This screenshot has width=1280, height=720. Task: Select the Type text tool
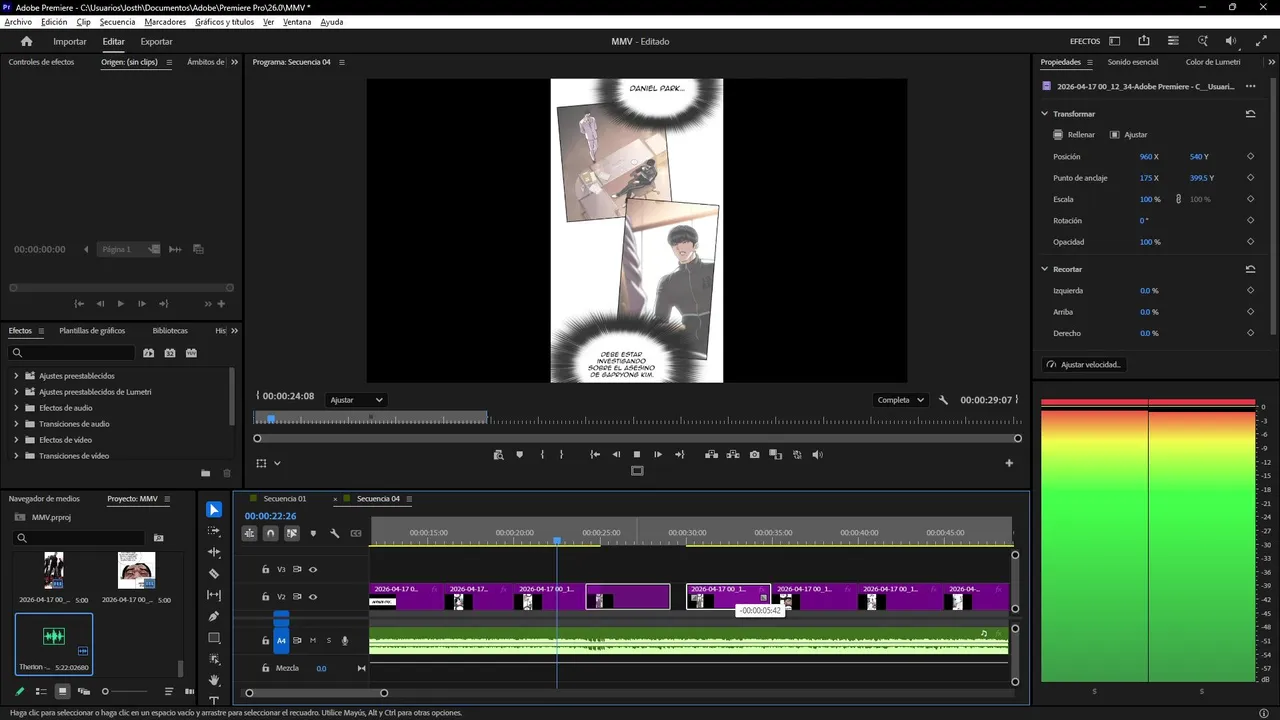[214, 700]
